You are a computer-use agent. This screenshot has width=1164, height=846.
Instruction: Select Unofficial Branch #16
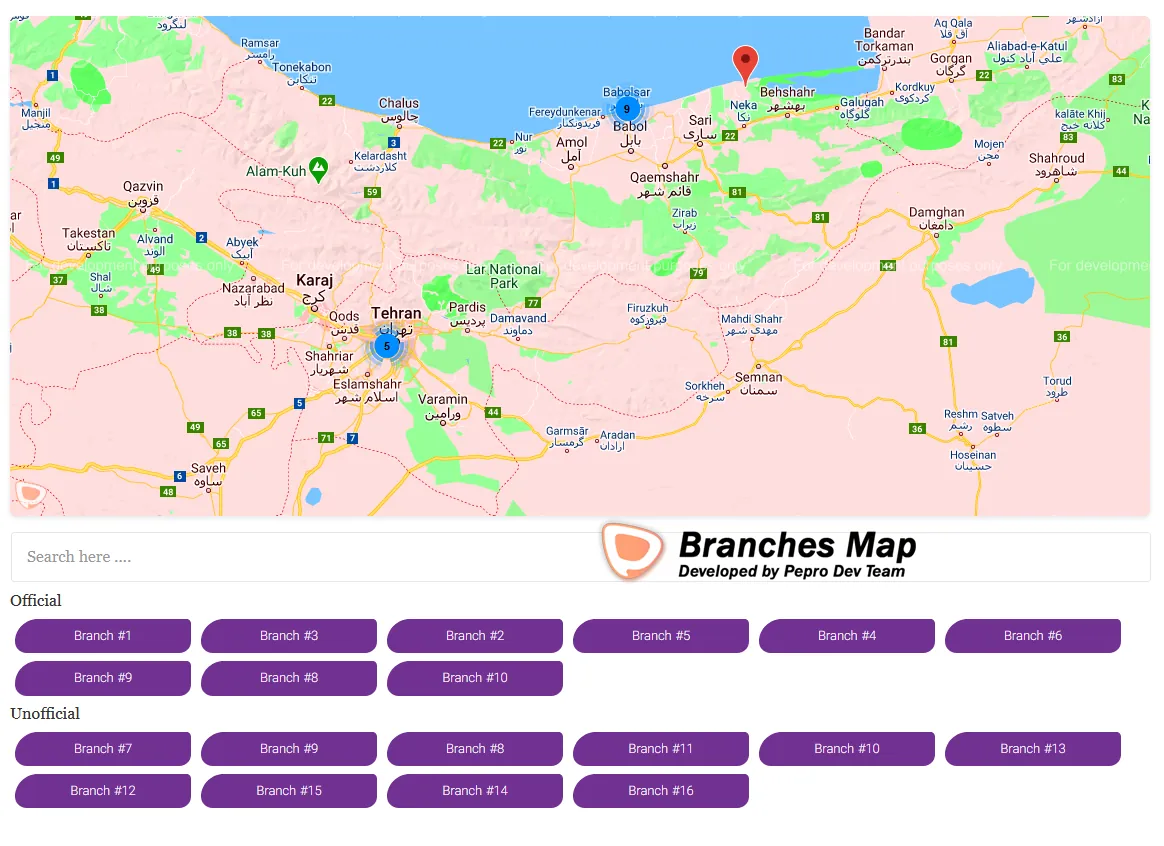tap(661, 791)
